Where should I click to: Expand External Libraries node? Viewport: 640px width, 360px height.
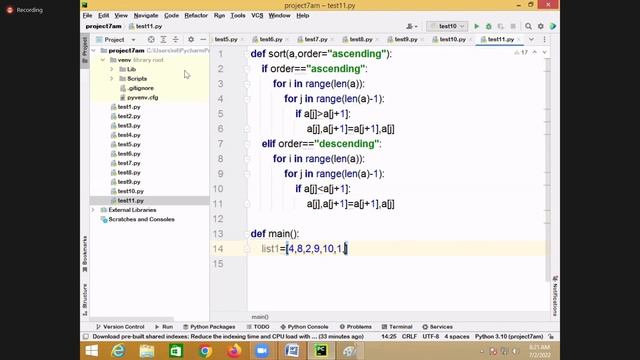93,210
